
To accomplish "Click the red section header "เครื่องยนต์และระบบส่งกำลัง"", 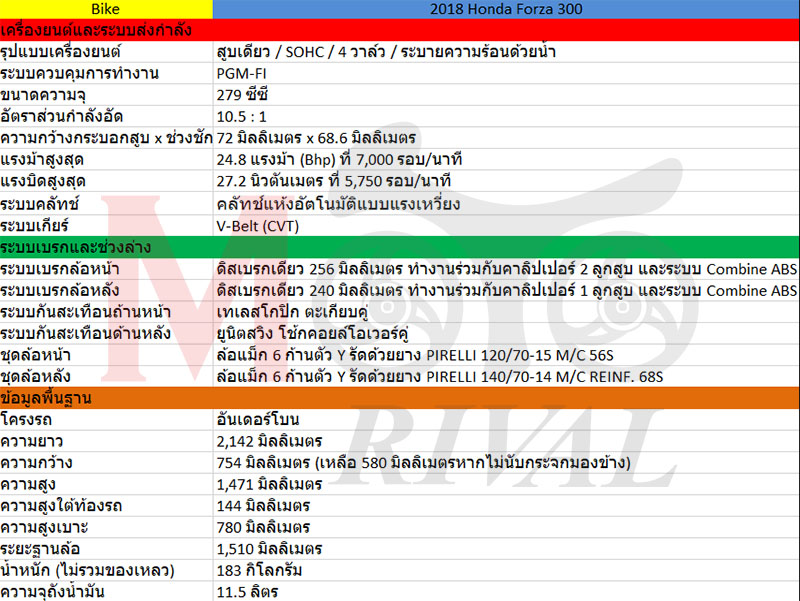I will pyautogui.click(x=400, y=30).
